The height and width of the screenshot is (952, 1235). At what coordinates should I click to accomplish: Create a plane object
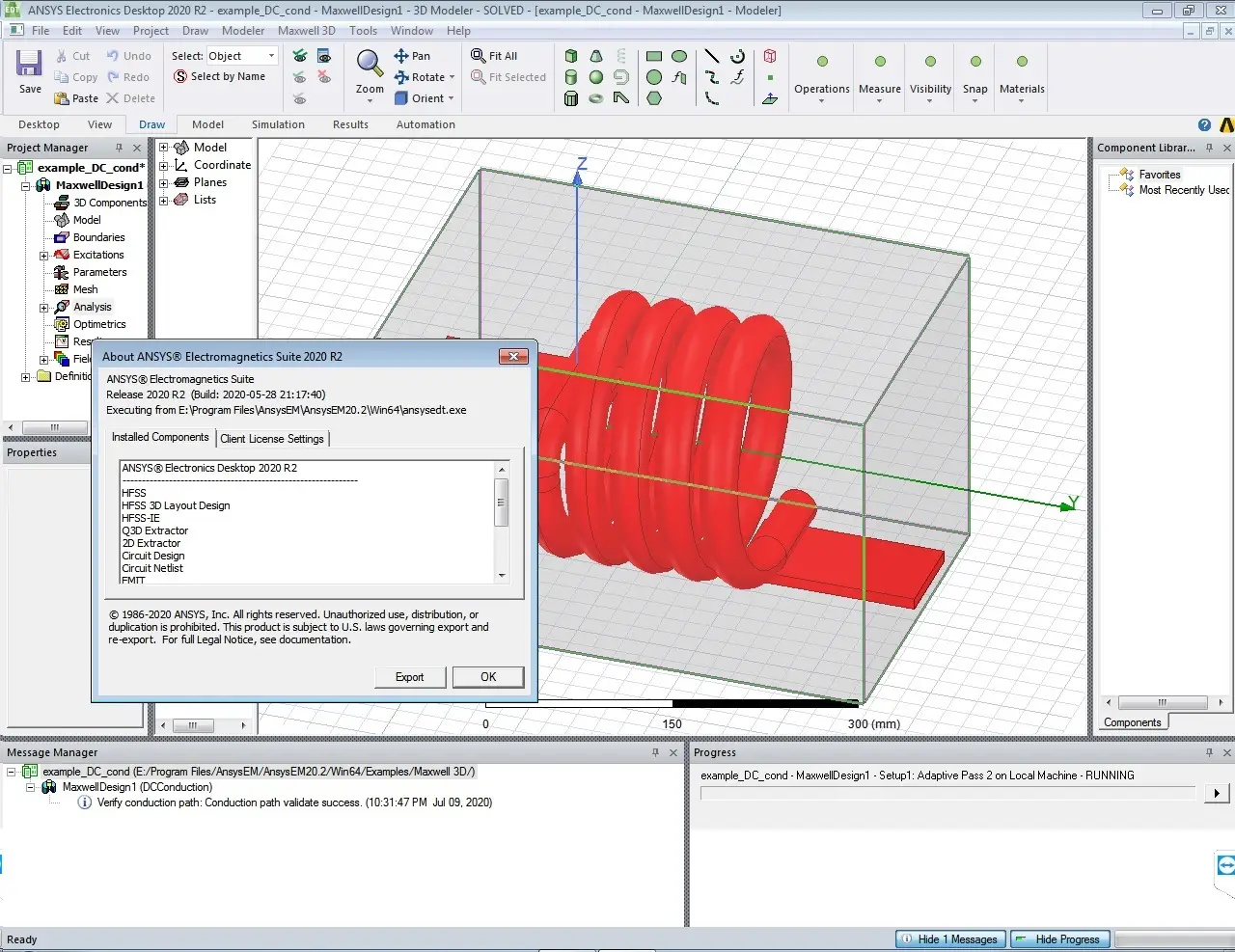click(770, 98)
